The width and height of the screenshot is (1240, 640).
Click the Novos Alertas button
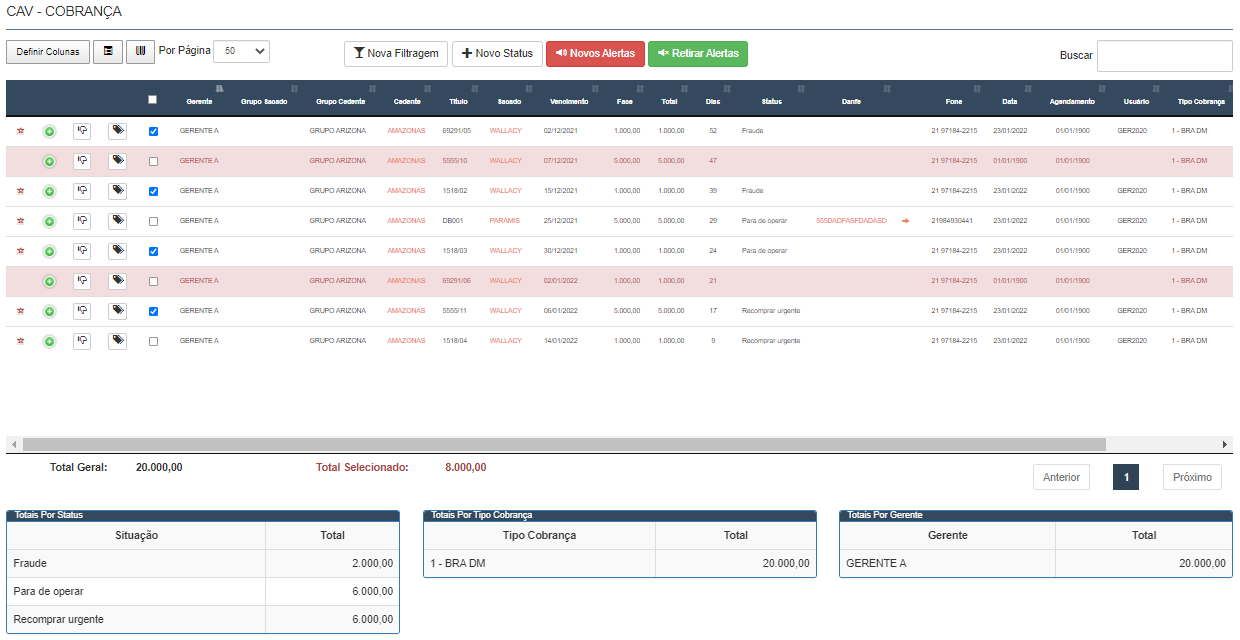point(595,54)
